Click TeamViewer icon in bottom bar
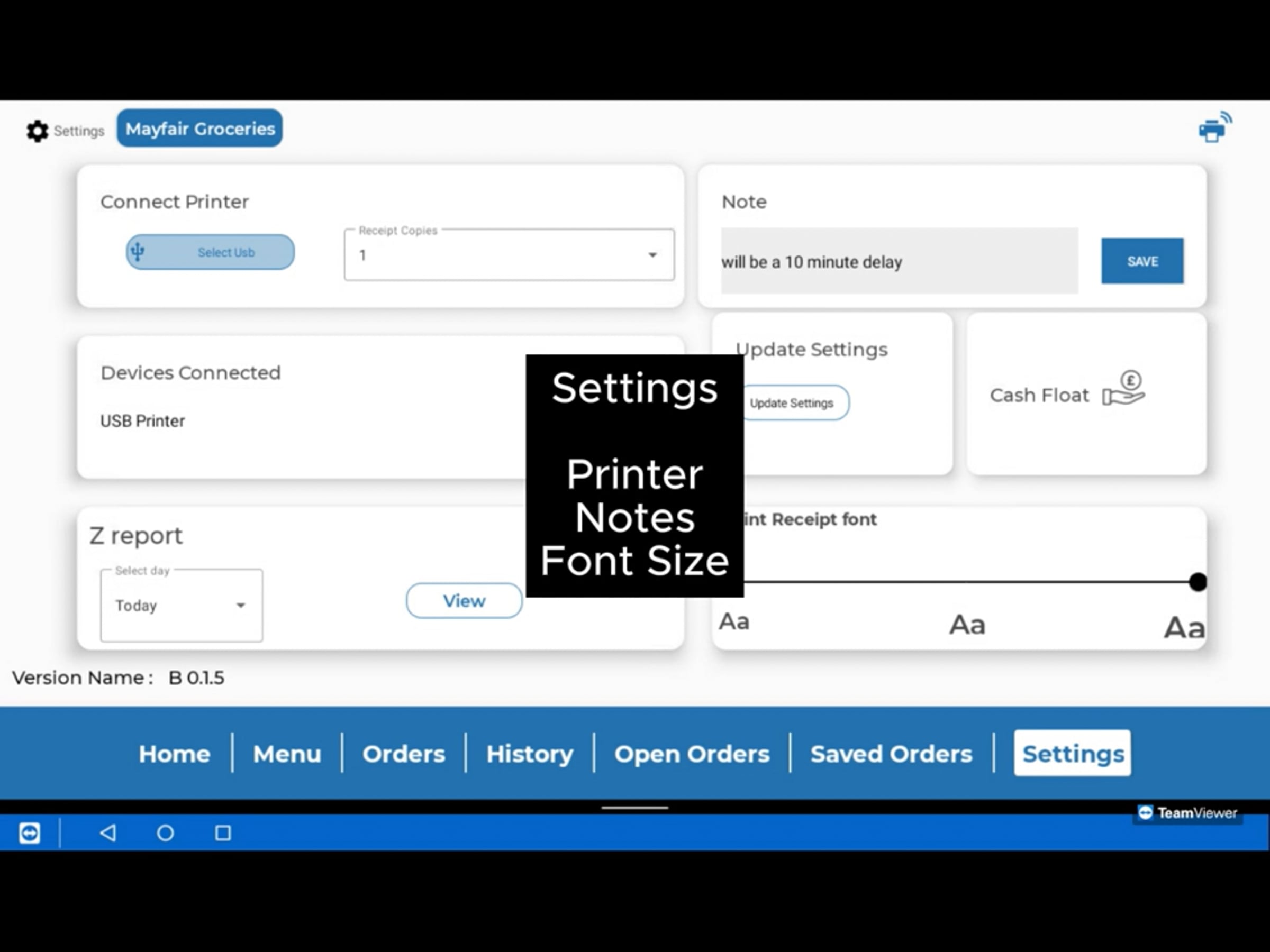The height and width of the screenshot is (952, 1270). (x=30, y=832)
